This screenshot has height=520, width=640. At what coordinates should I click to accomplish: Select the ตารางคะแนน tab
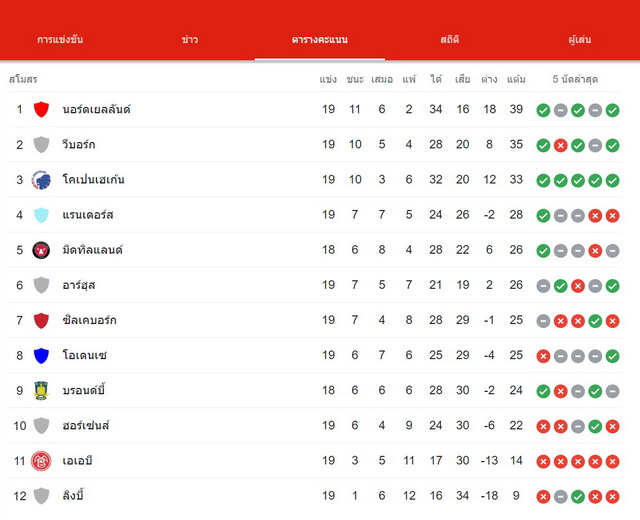320,40
